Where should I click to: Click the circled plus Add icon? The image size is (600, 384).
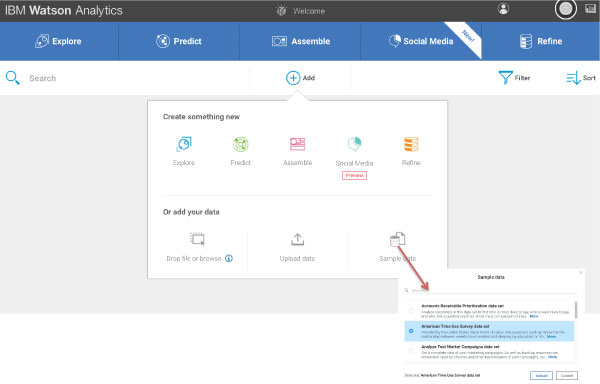293,78
